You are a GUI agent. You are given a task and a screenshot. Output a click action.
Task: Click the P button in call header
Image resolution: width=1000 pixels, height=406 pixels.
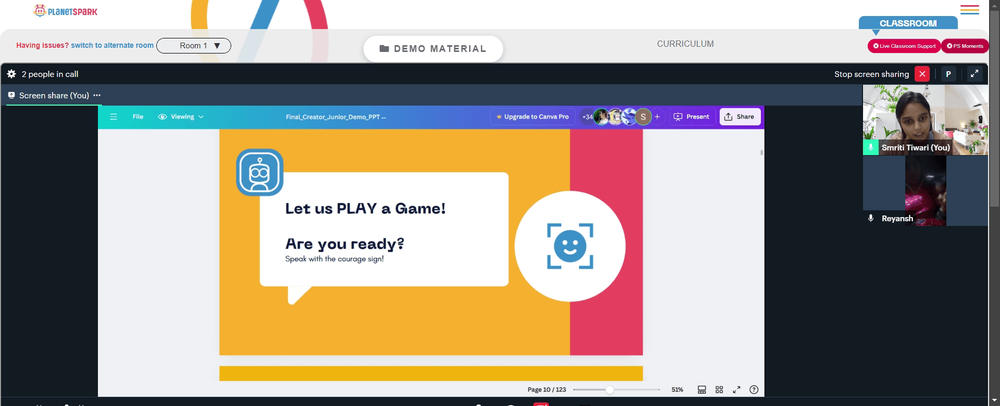pyautogui.click(x=948, y=74)
